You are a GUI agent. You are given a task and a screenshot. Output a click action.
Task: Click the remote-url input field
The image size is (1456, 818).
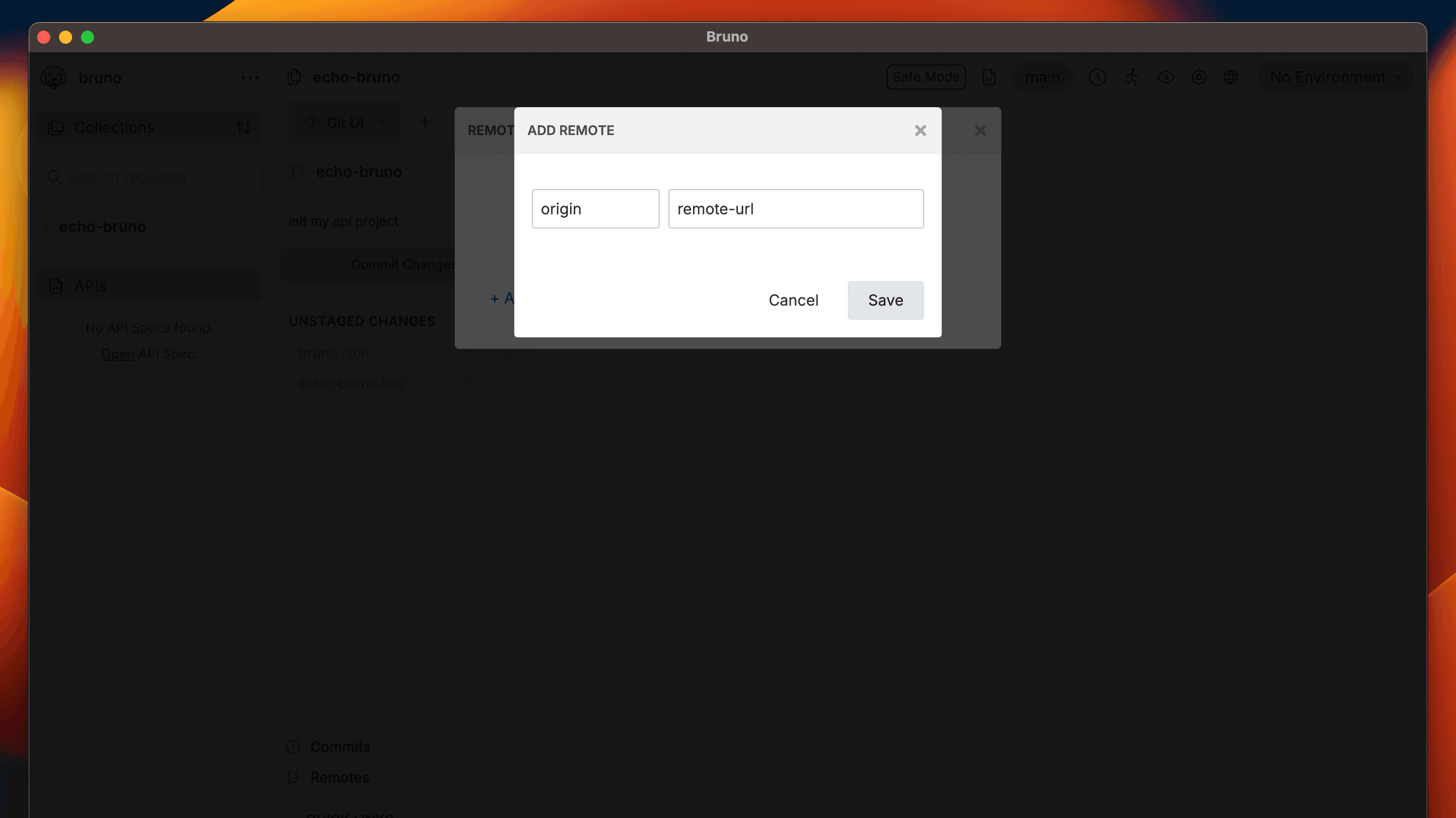click(x=795, y=208)
